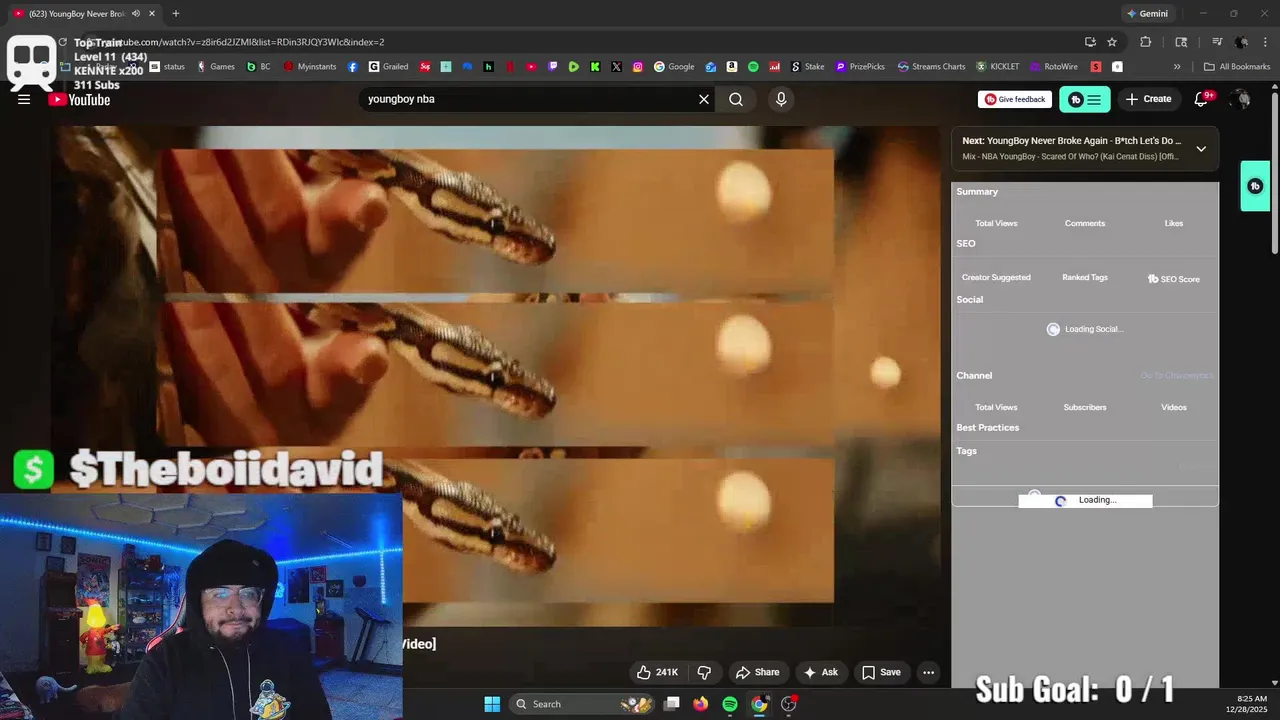Click the TubeBuddy side tab icon
The height and width of the screenshot is (720, 1280).
pos(1255,186)
